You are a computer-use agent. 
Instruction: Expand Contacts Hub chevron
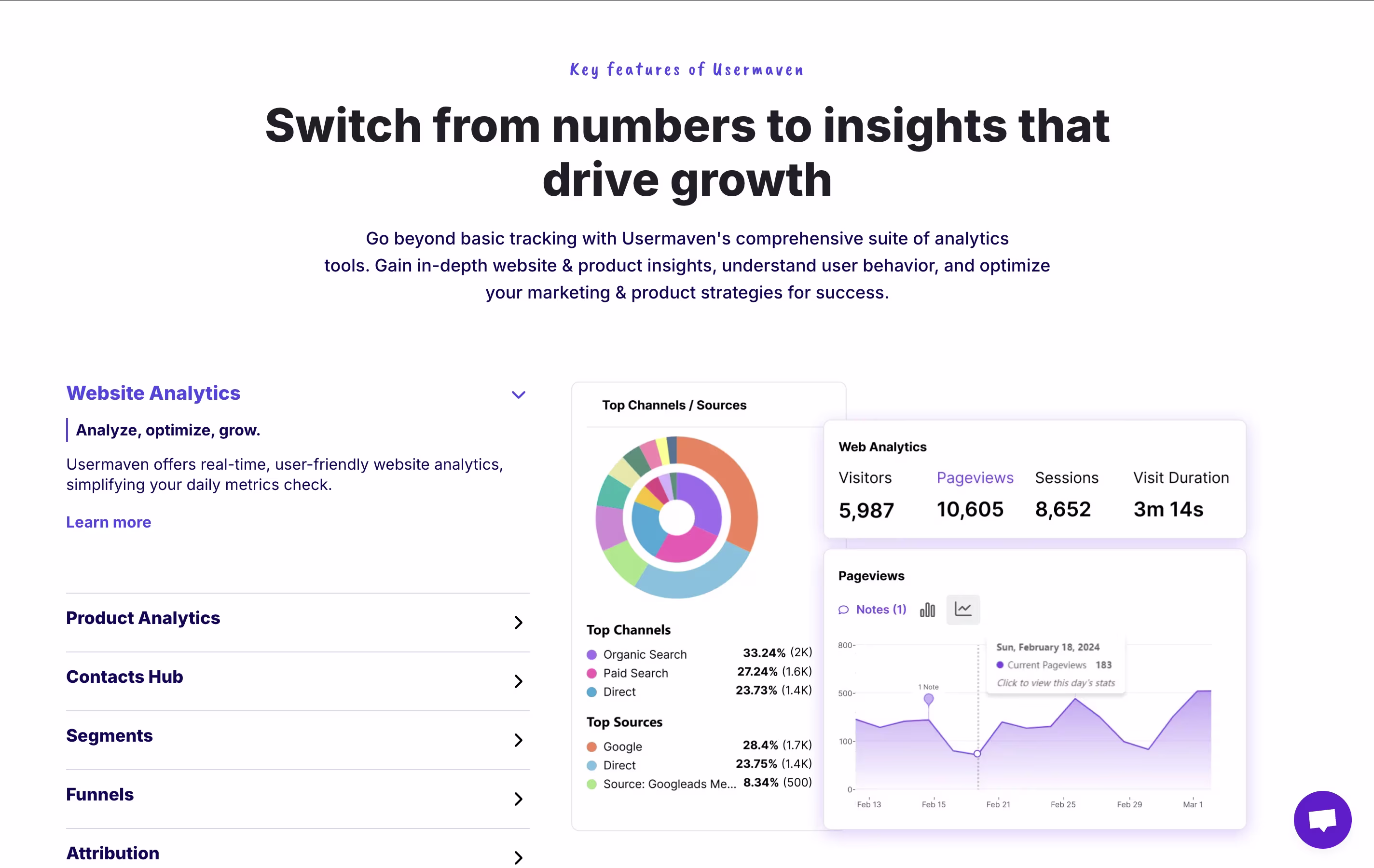coord(518,681)
